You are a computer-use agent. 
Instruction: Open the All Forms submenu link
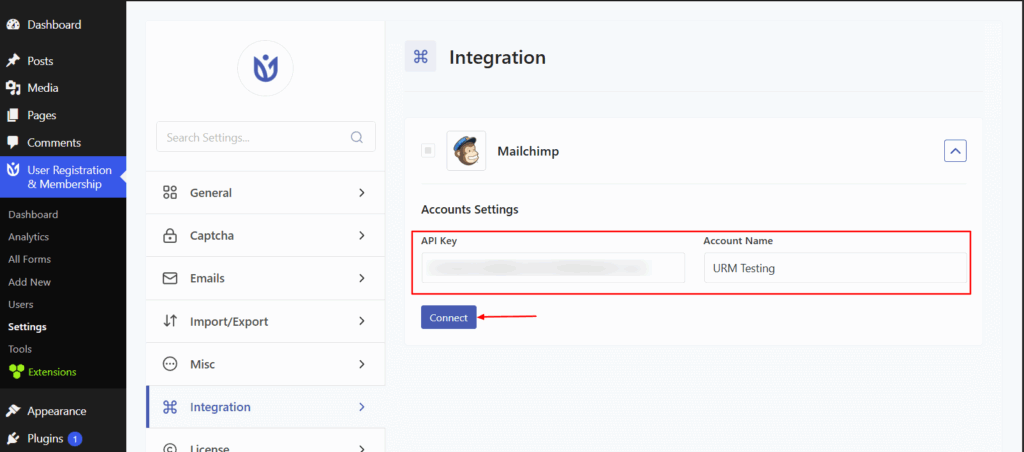tap(29, 259)
